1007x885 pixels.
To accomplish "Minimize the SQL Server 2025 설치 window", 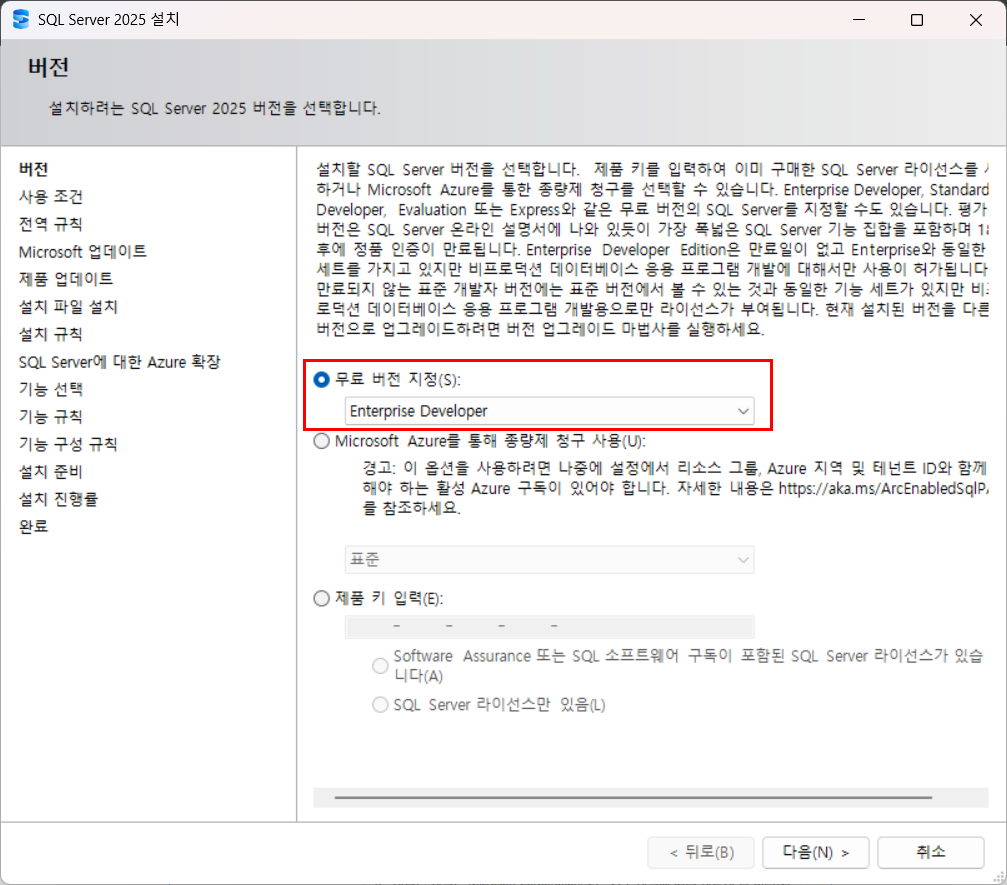I will [859, 20].
